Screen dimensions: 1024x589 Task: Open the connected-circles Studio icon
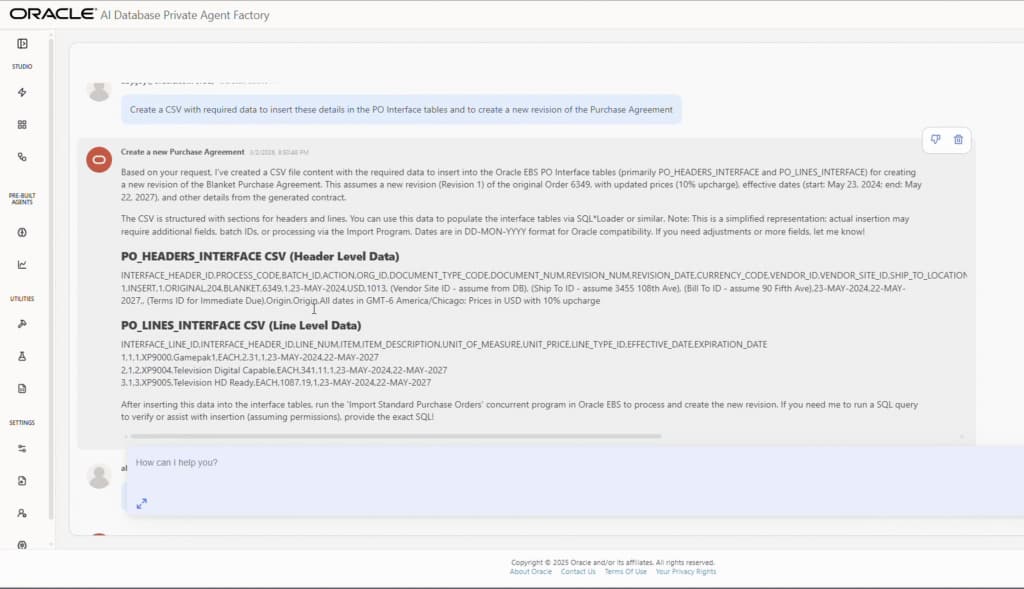click(x=22, y=157)
